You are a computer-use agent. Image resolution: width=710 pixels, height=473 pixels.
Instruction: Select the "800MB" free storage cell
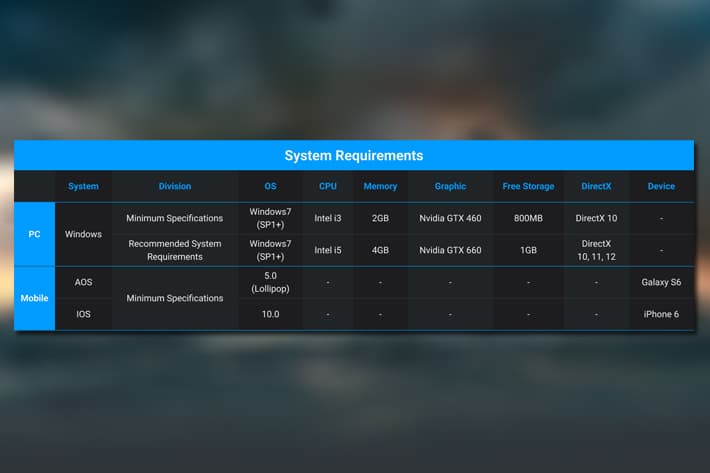pyautogui.click(x=528, y=218)
